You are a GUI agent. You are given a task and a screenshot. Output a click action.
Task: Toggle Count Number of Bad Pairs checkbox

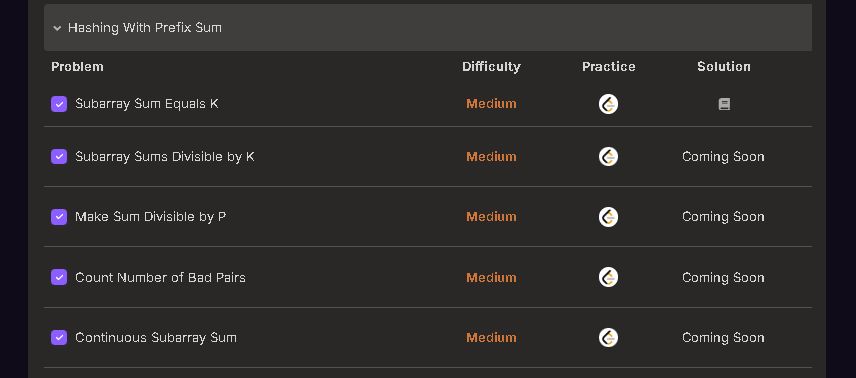pos(59,277)
